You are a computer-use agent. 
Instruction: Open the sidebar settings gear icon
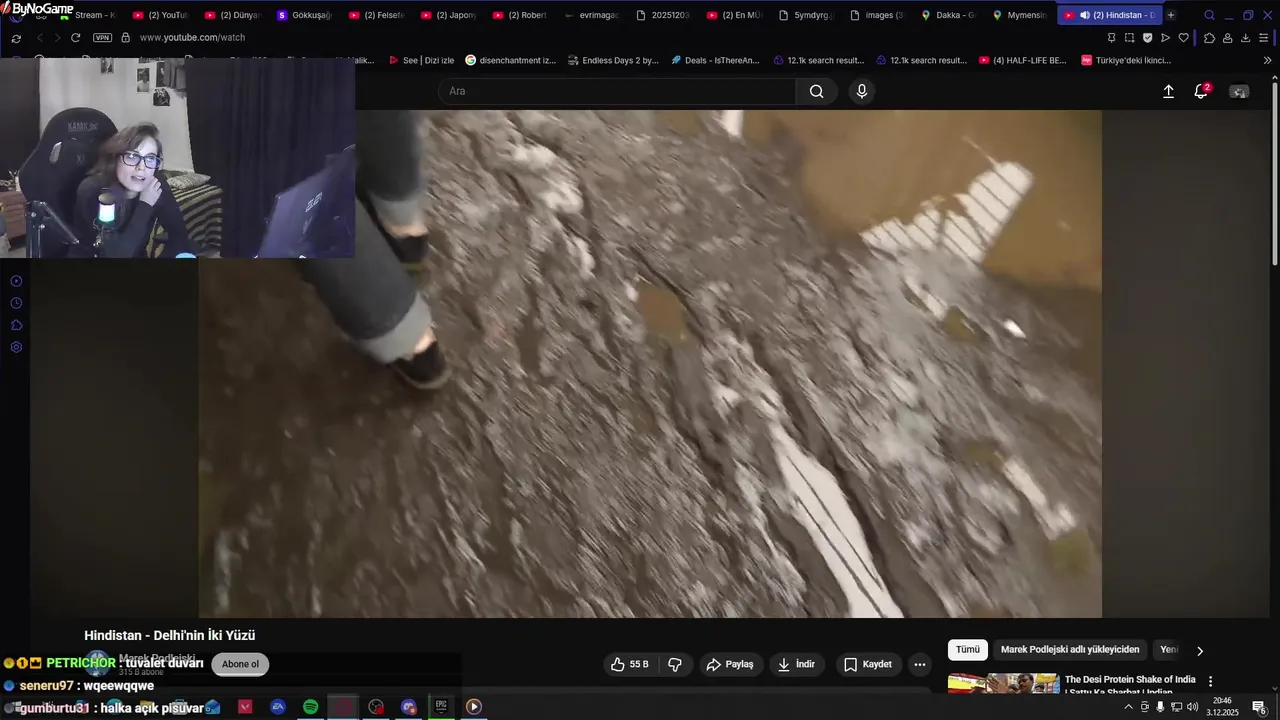click(16, 347)
